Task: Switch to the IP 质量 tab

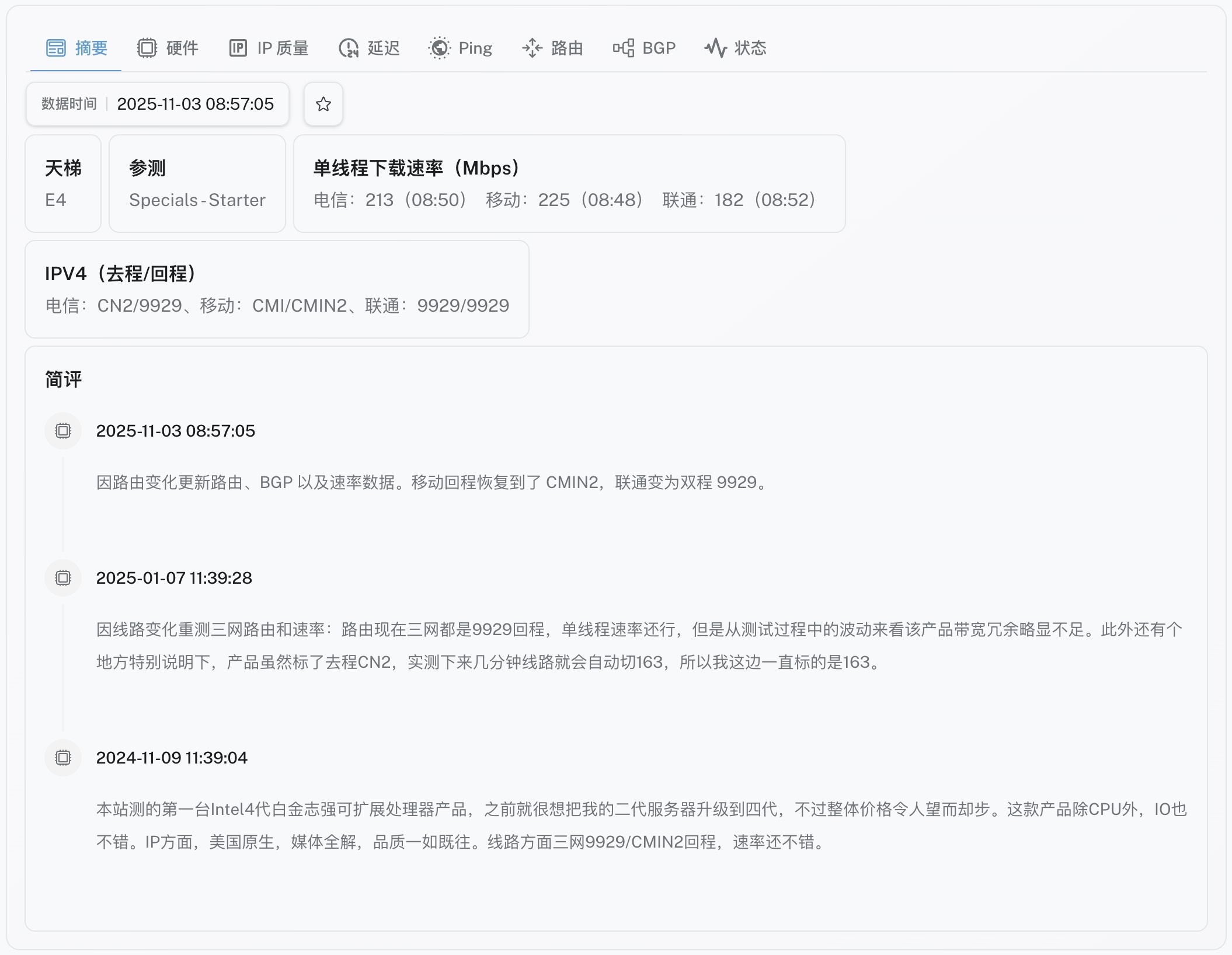Action: pyautogui.click(x=283, y=48)
